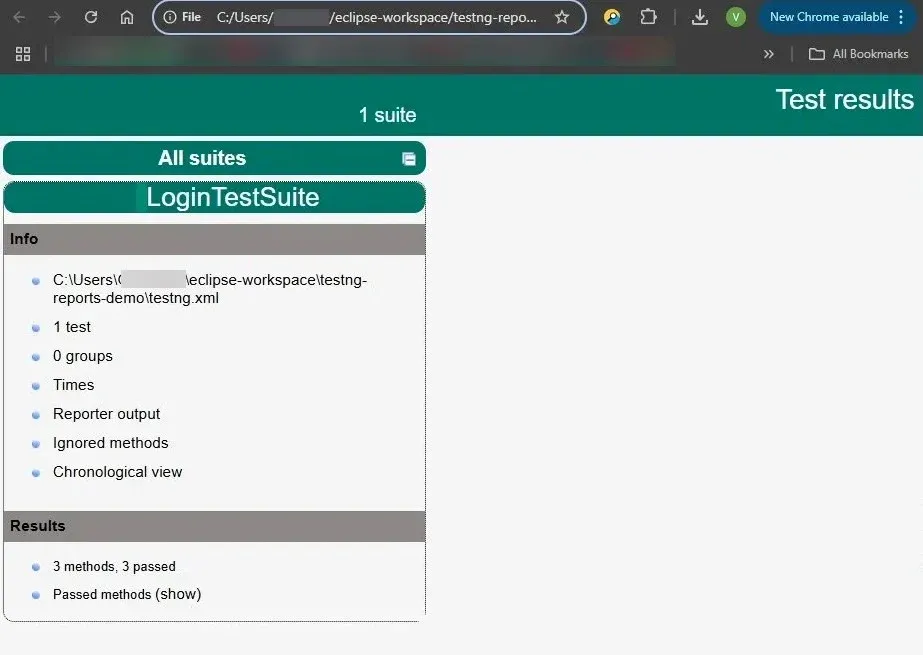The width and height of the screenshot is (923, 655).
Task: Click the 3 methods, 3 passed entry
Action: pyautogui.click(x=114, y=566)
